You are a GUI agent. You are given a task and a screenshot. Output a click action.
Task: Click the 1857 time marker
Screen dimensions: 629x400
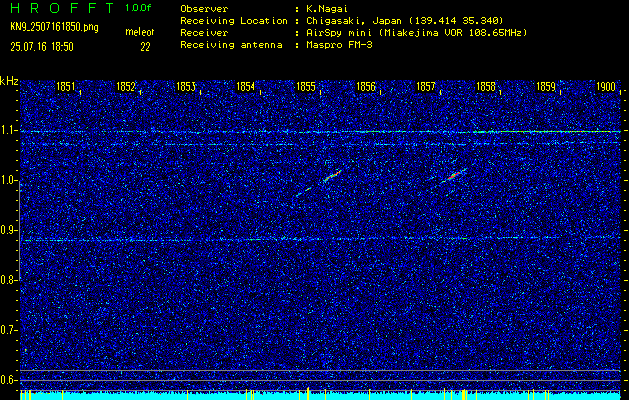(x=426, y=87)
